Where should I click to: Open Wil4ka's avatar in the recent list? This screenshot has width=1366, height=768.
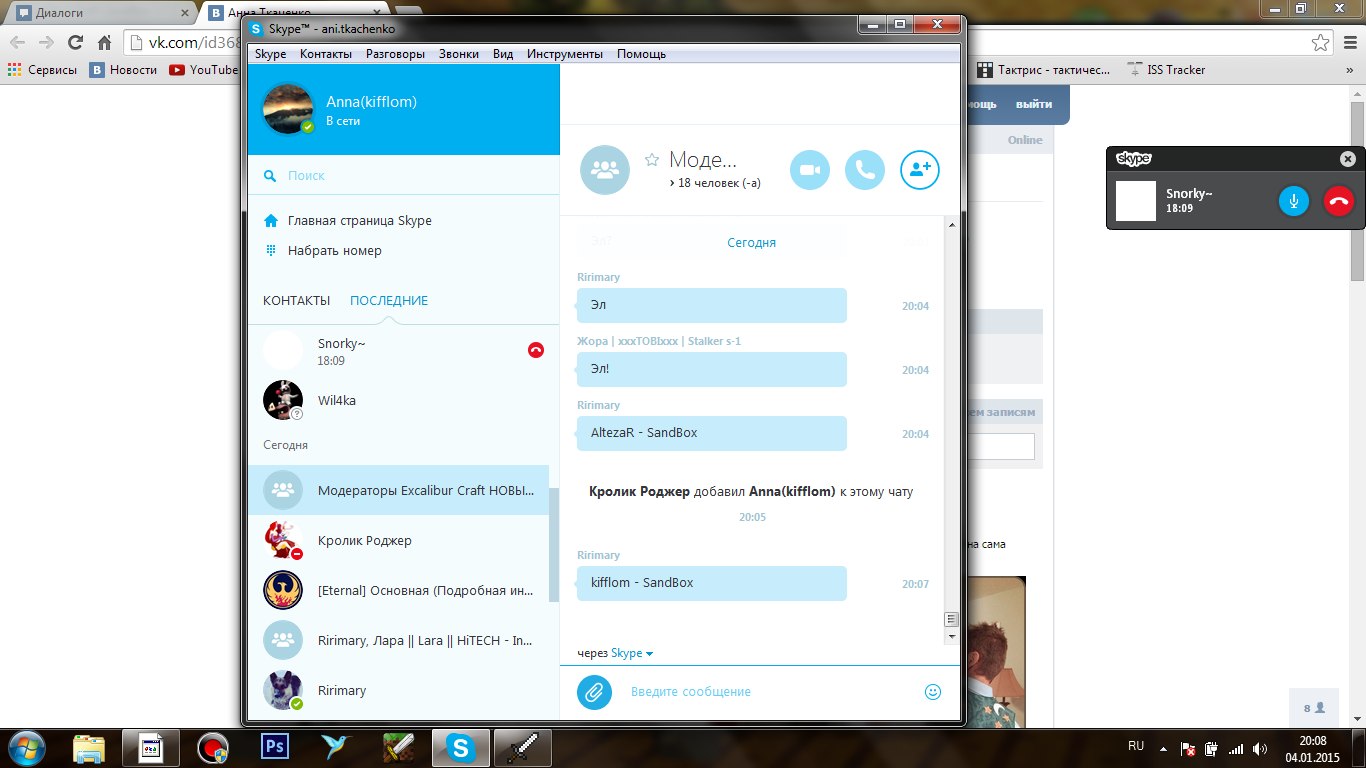[283, 400]
